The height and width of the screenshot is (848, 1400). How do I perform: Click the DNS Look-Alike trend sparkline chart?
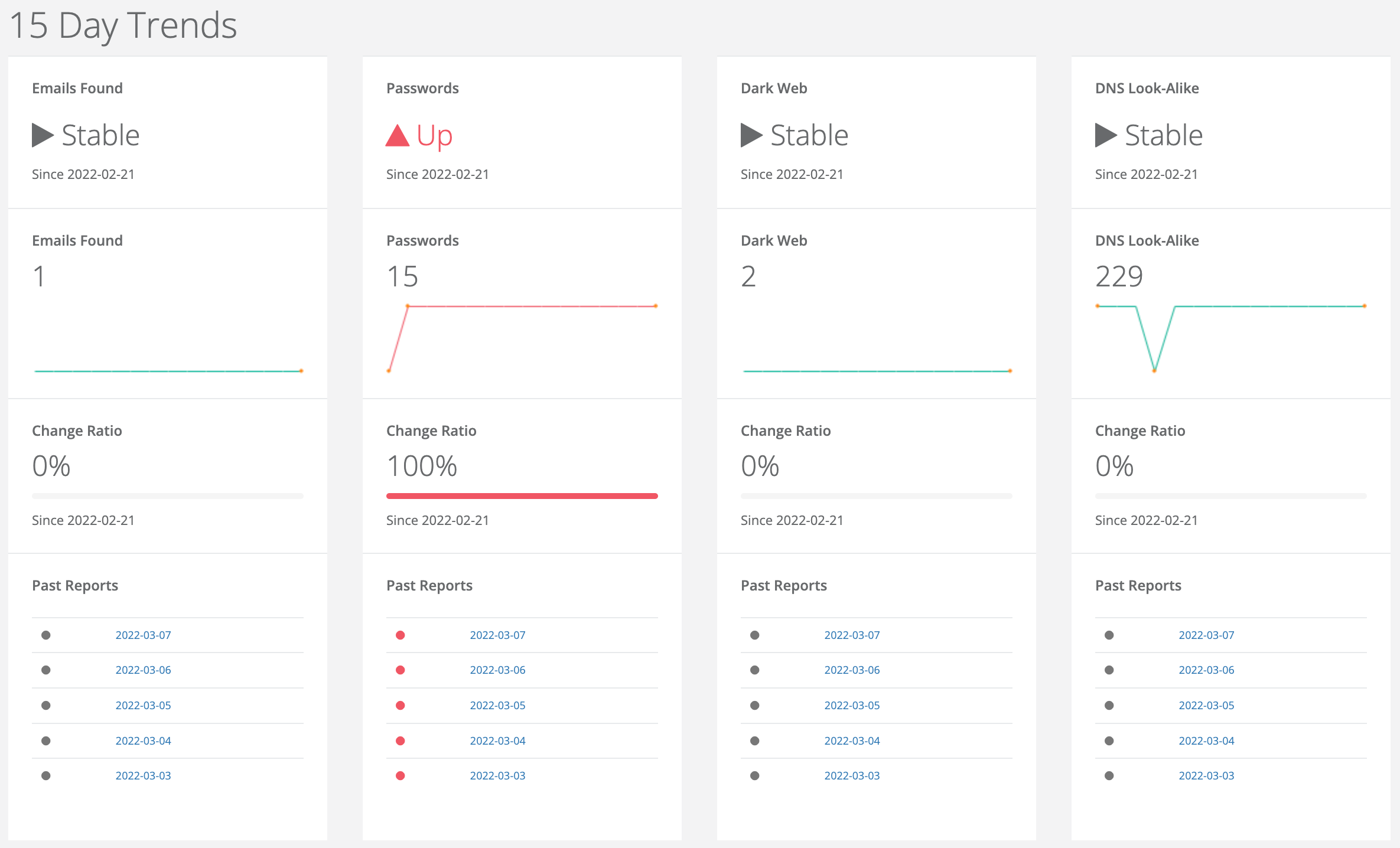click(x=1231, y=338)
